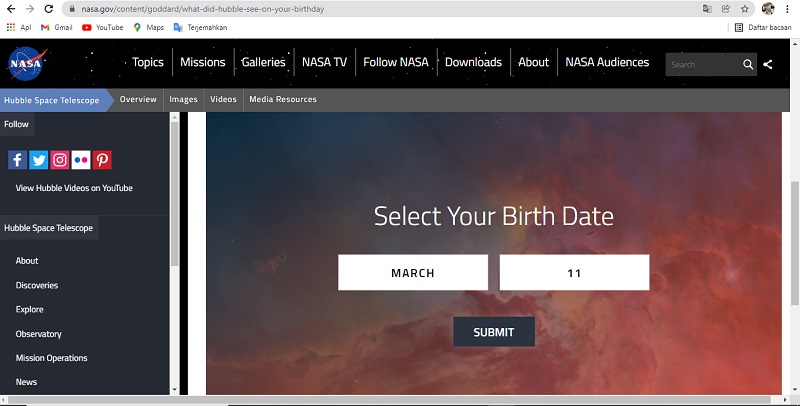Open the Topics menu
800x406 pixels.
click(148, 62)
